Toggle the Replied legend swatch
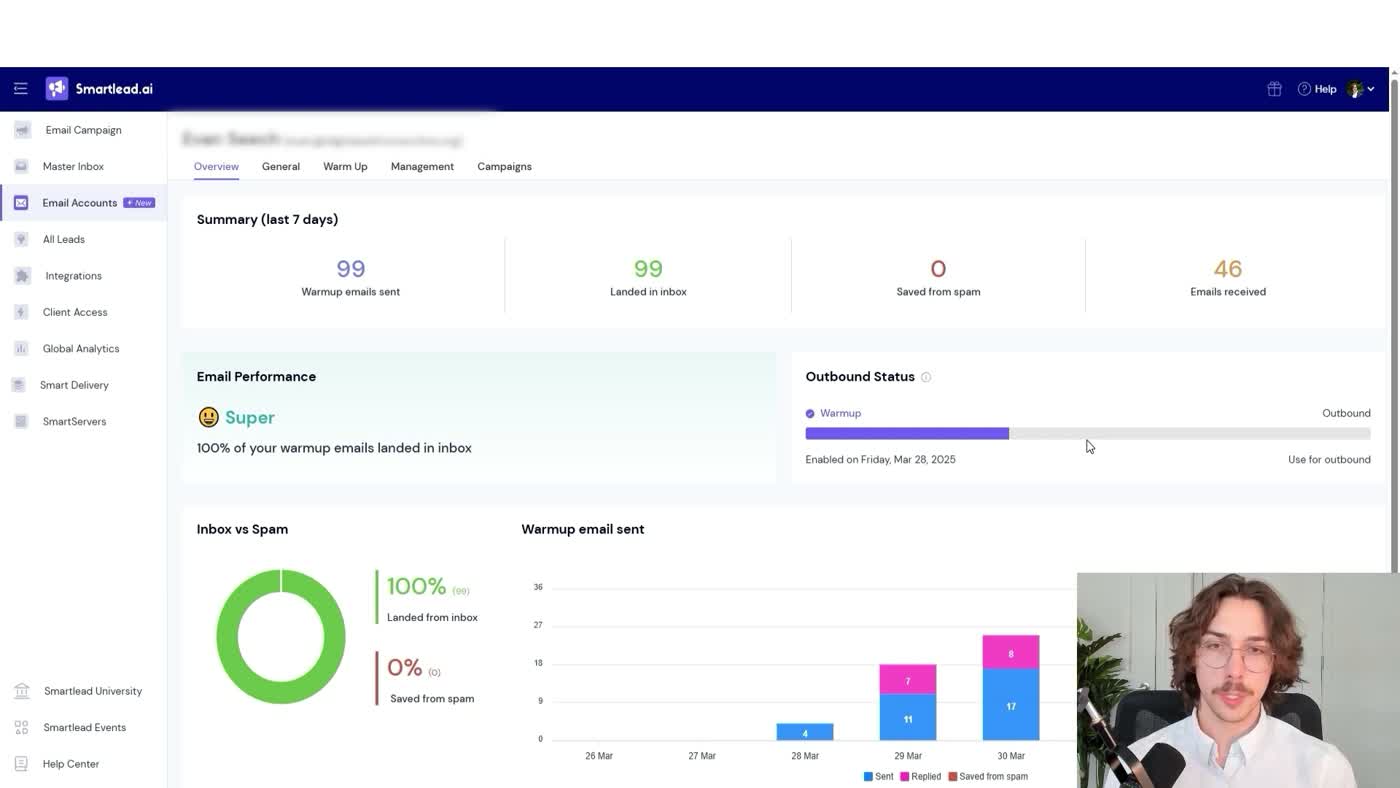The image size is (1400, 788). [x=905, y=776]
